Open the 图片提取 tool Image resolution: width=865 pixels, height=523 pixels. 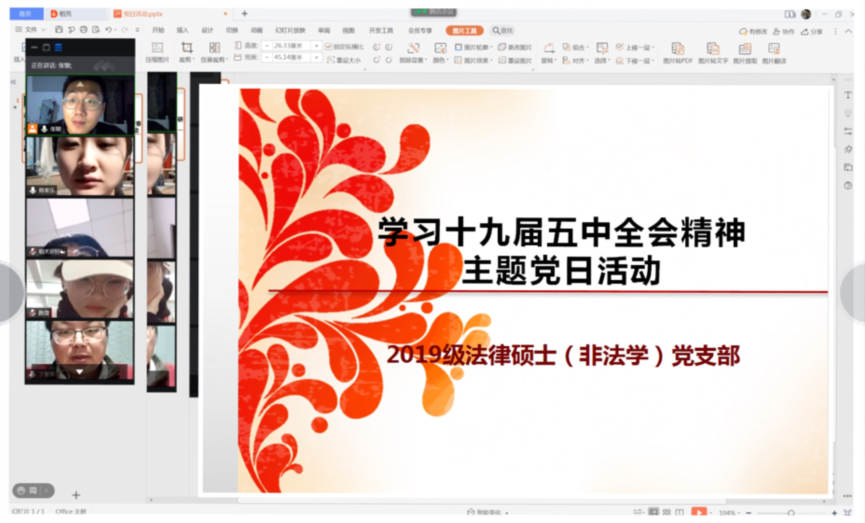(x=744, y=50)
